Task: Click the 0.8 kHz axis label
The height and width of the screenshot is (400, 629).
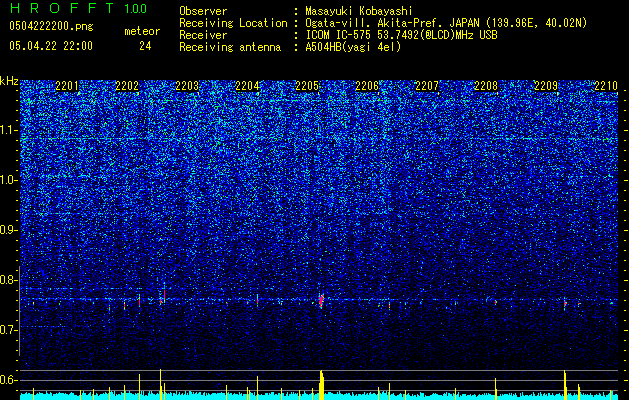Action: click(9, 280)
